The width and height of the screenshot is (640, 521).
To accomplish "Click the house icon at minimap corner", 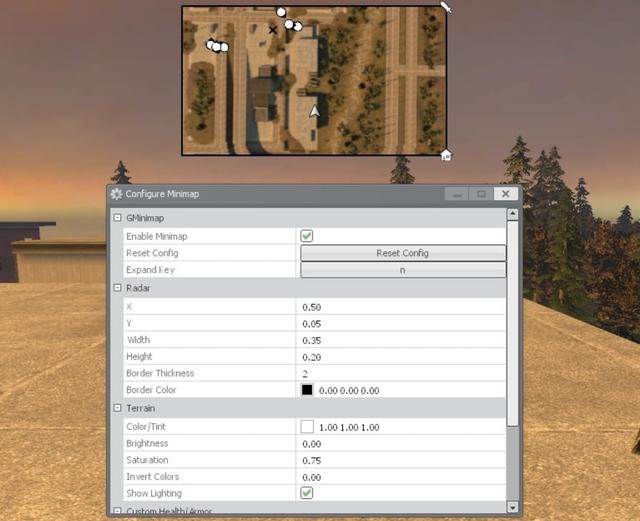I will 446,155.
